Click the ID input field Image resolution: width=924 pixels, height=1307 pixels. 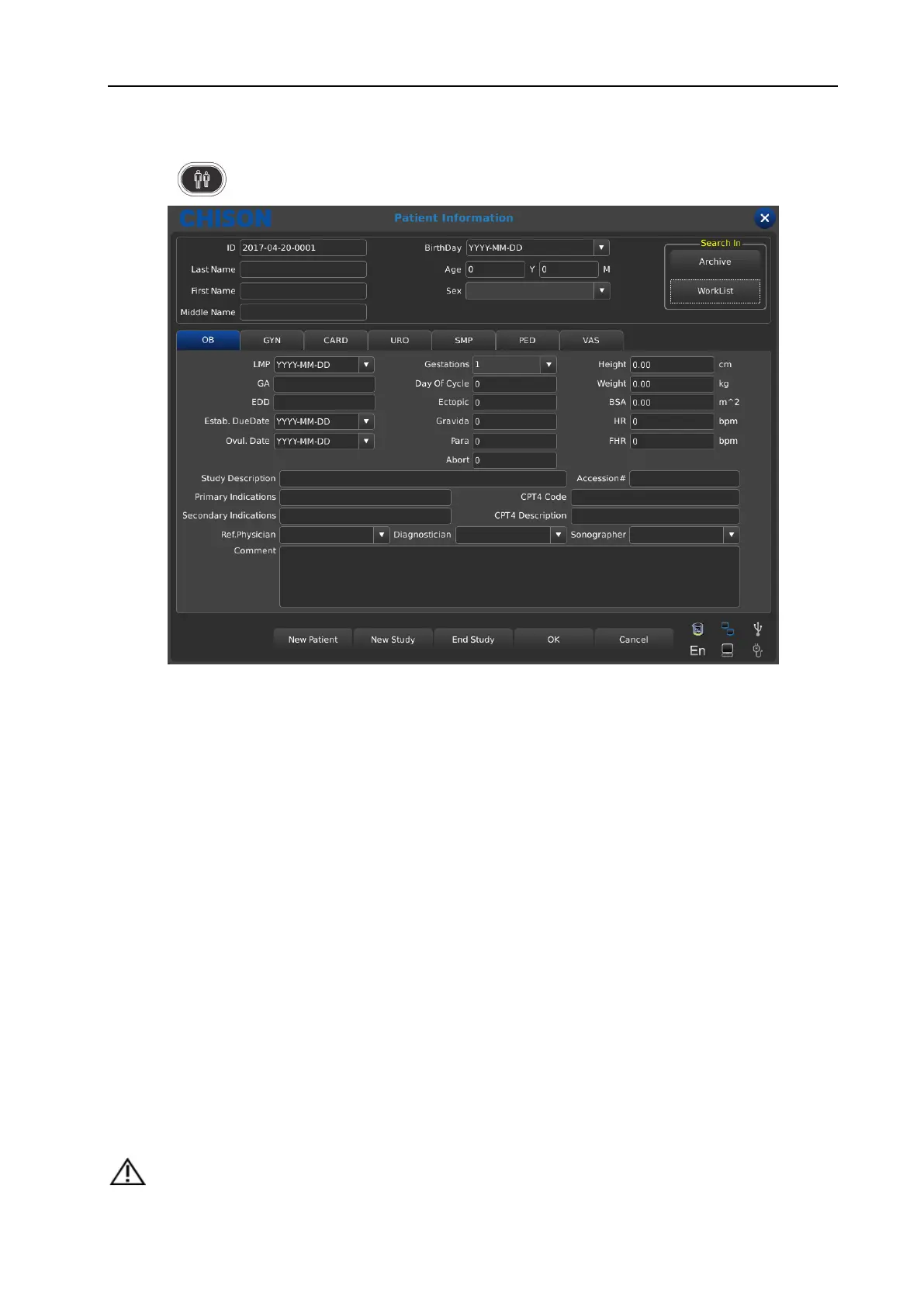pyautogui.click(x=303, y=248)
